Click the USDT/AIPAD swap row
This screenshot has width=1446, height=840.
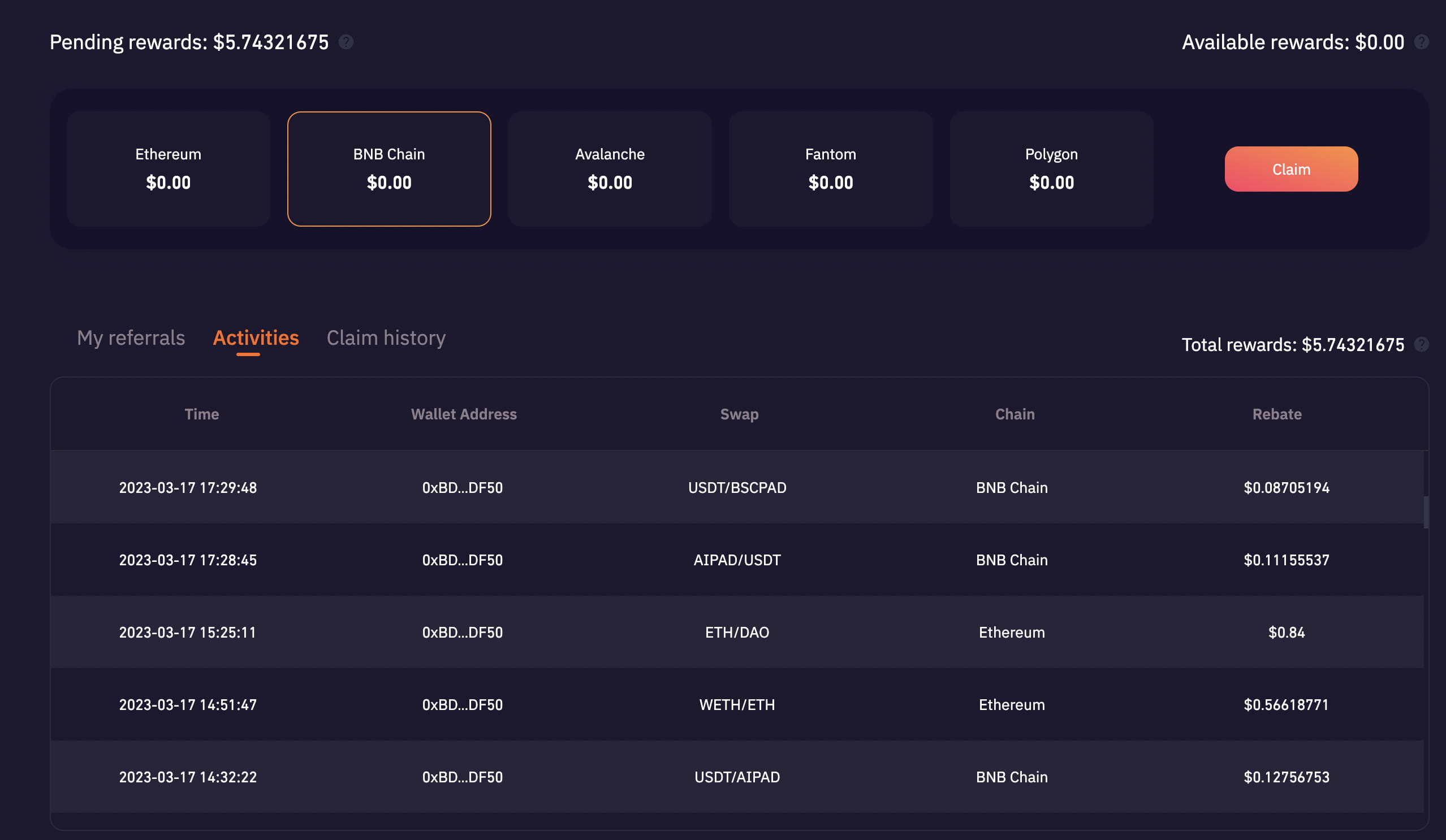(737, 776)
